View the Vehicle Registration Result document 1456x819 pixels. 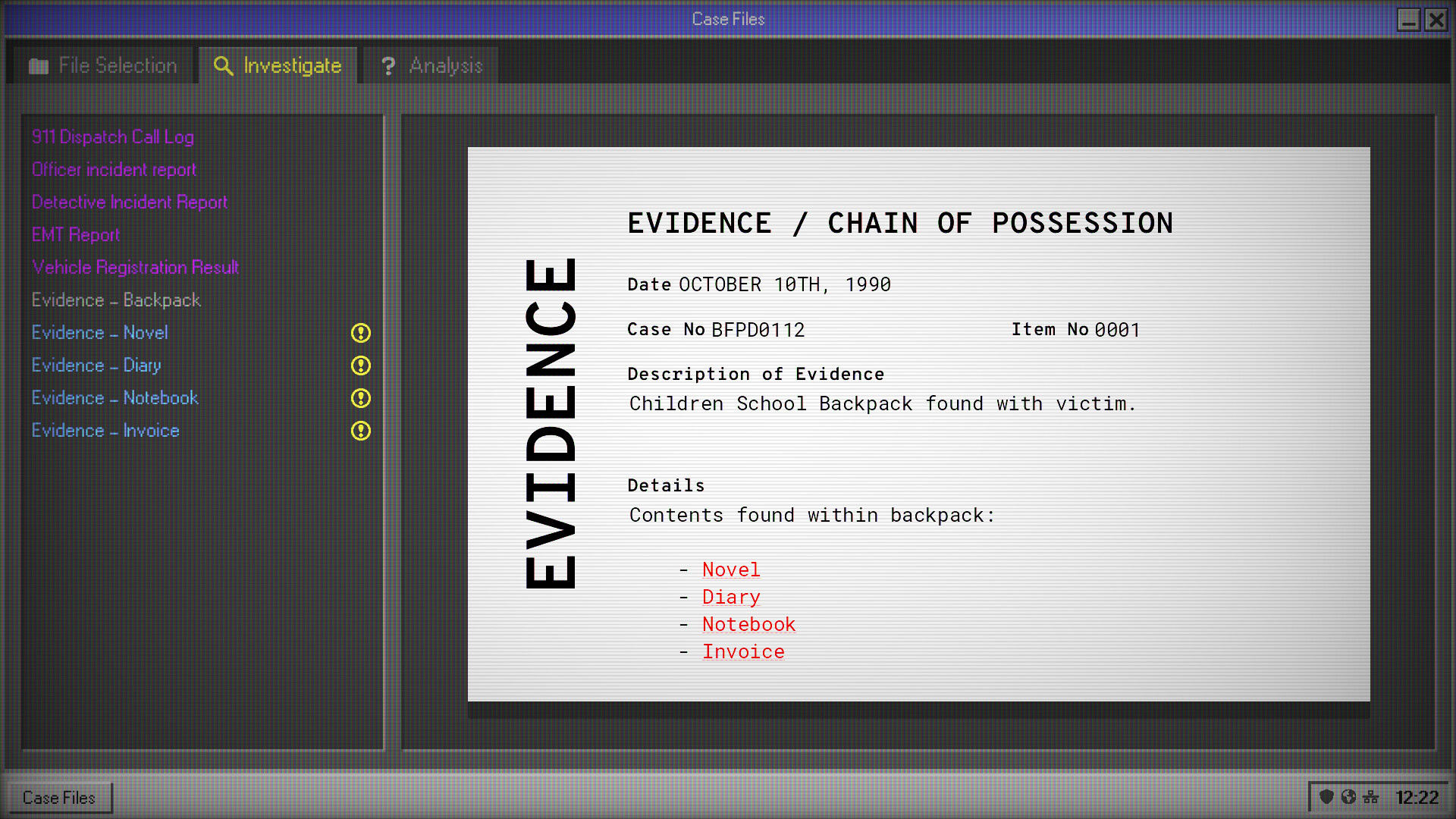[135, 268]
